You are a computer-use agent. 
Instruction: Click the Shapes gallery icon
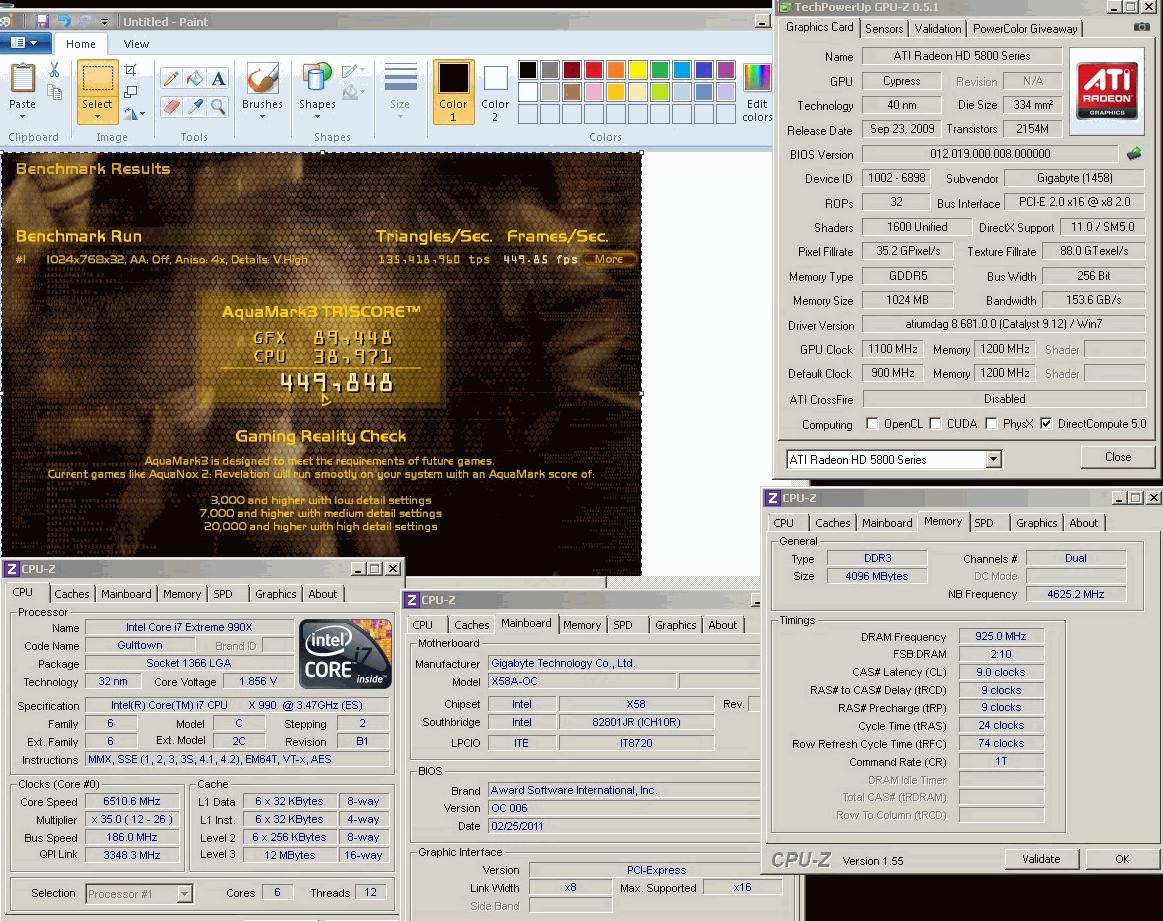[x=317, y=79]
